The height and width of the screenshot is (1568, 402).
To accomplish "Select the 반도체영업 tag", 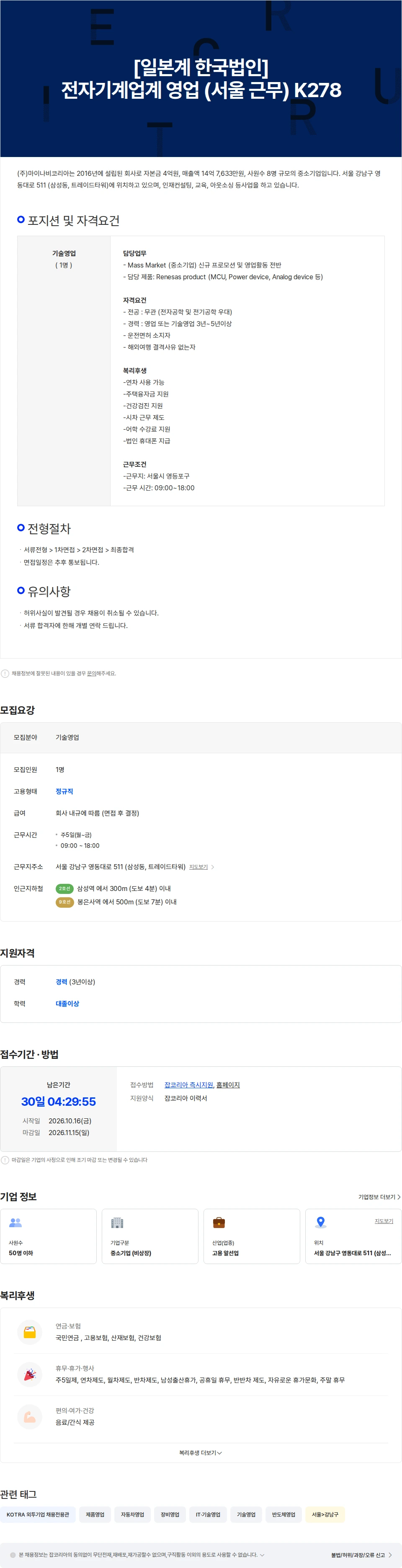I will [284, 1514].
